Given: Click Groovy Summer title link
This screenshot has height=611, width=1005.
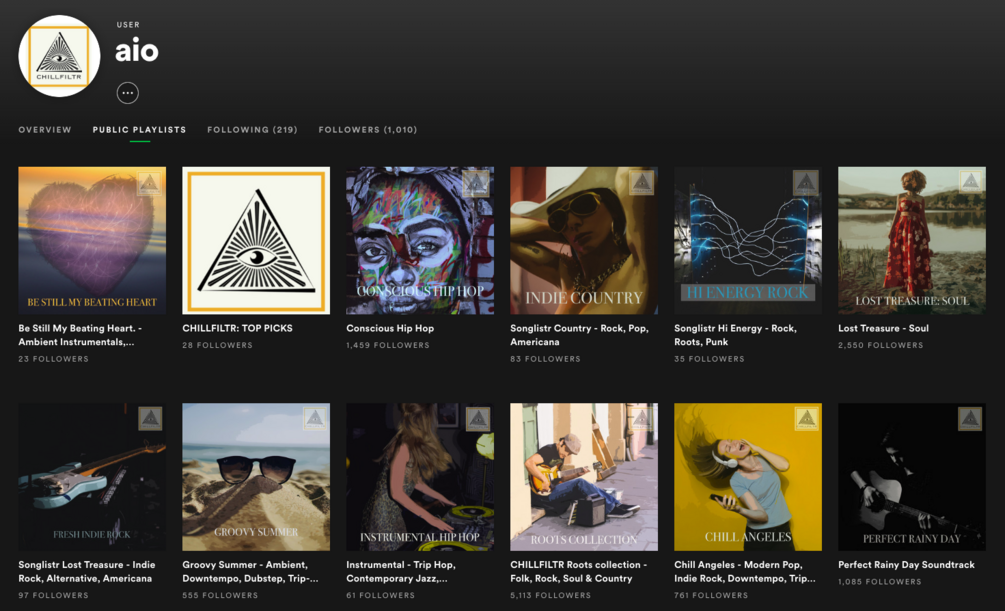Looking at the screenshot, I should coord(250,571).
